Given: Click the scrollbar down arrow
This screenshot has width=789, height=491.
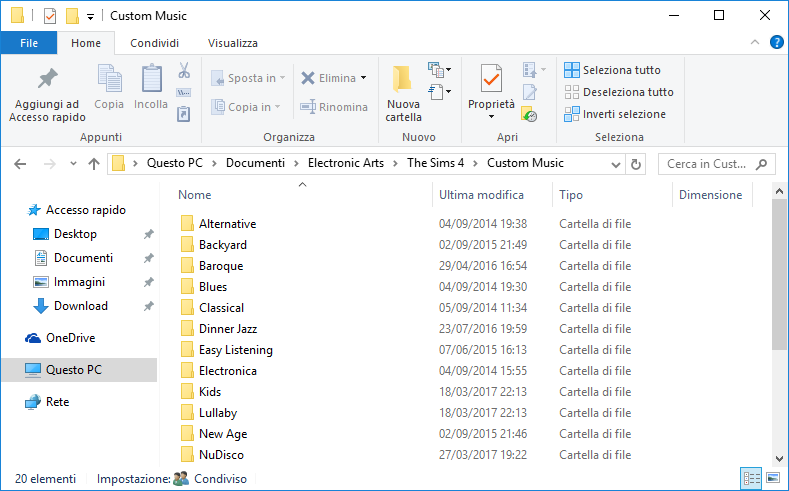Looking at the screenshot, I should [779, 458].
